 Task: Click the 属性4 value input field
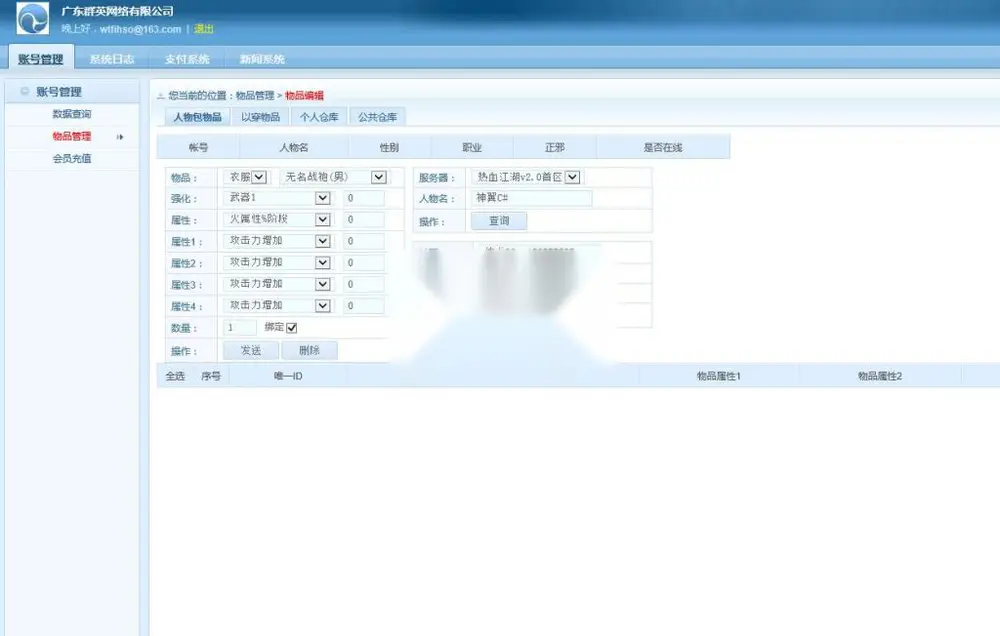364,306
